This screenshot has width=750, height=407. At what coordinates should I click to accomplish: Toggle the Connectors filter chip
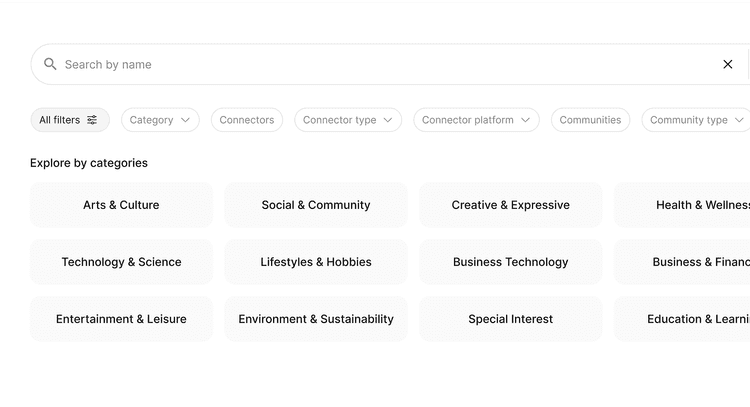[247, 120]
